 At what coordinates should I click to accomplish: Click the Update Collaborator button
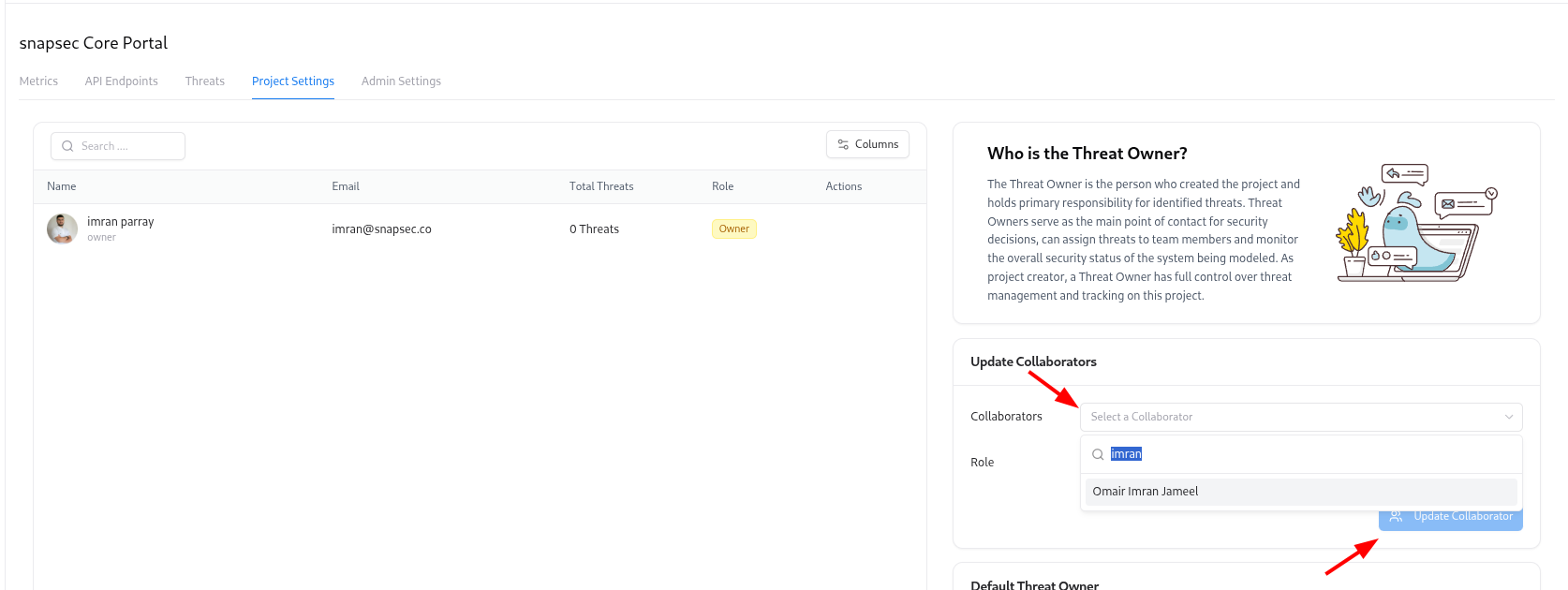point(1451,520)
